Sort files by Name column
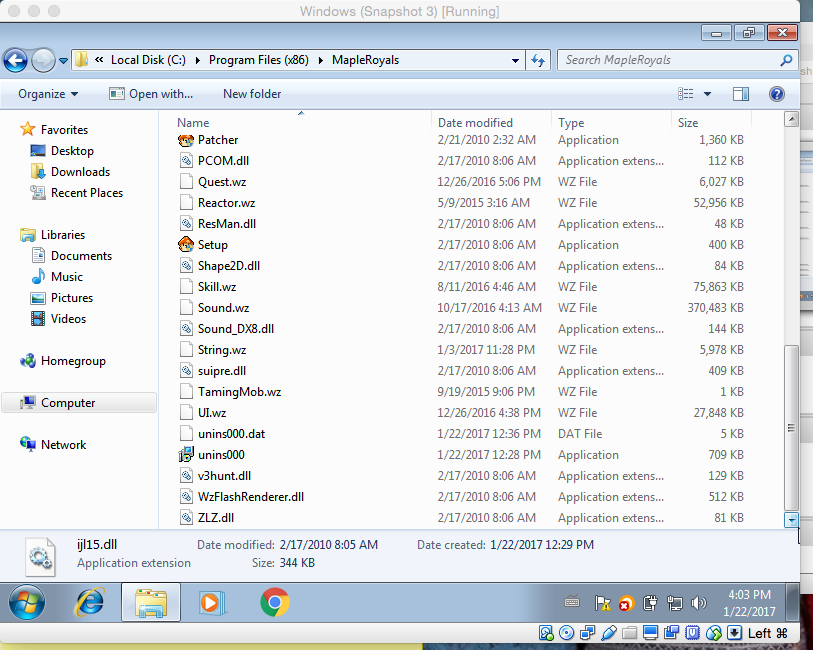 193,123
